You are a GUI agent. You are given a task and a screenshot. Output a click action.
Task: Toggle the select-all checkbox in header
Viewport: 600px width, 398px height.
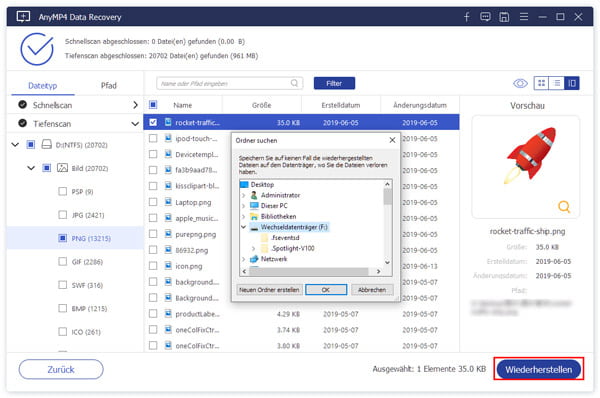pyautogui.click(x=153, y=104)
